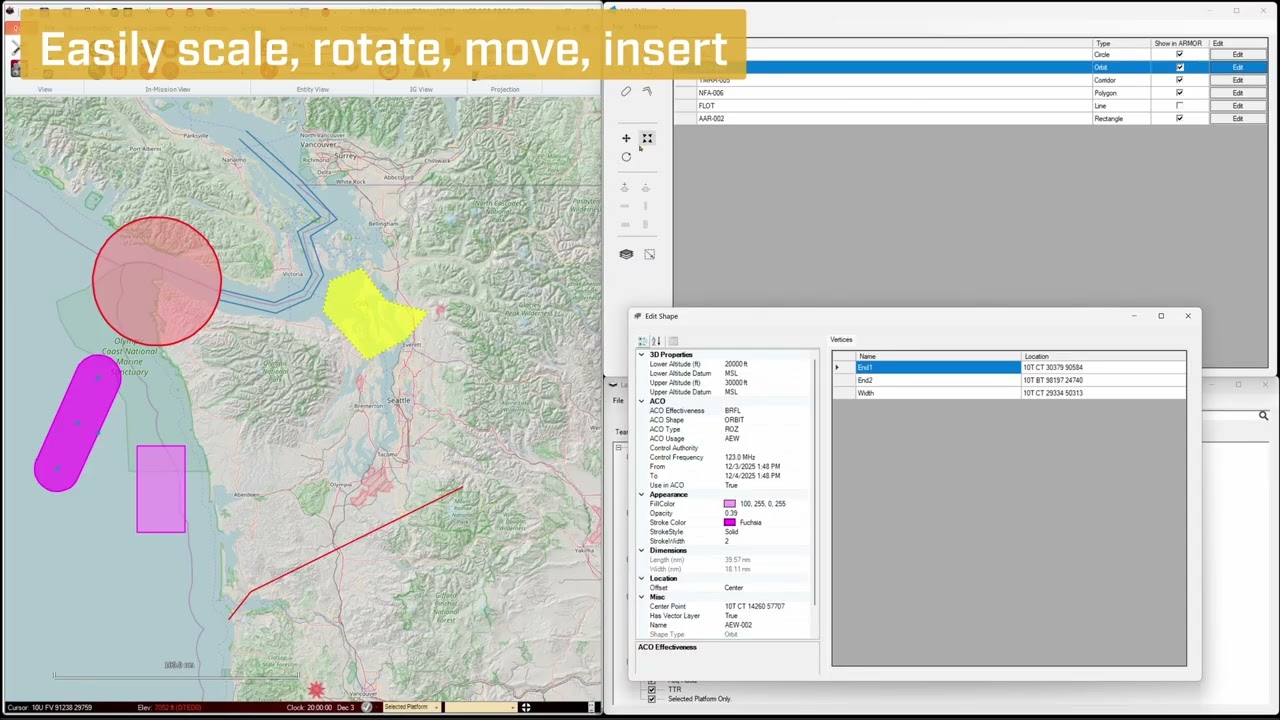
Task: Click the search magnifier icon in background window
Action: pos(1263,415)
